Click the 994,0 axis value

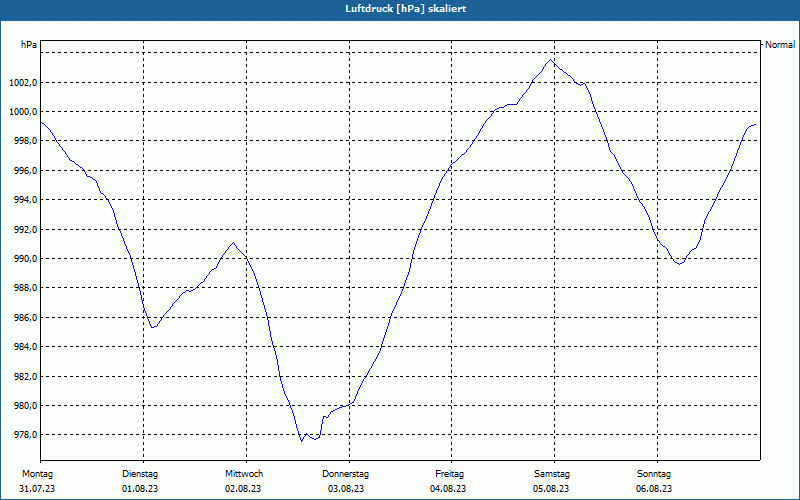pyautogui.click(x=25, y=199)
